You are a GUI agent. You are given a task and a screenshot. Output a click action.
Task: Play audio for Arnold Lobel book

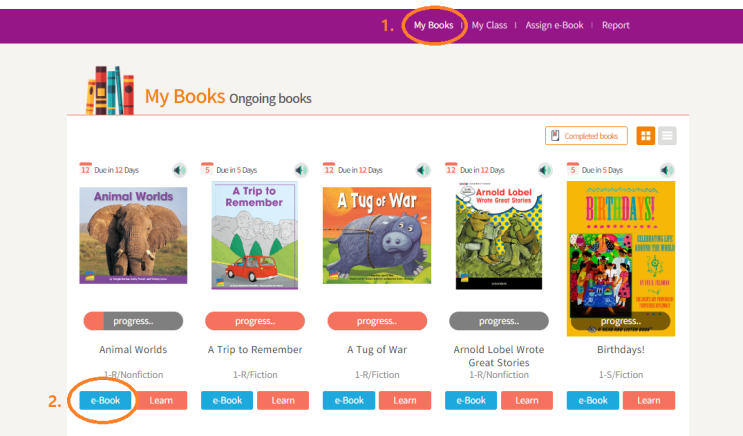[x=545, y=170]
